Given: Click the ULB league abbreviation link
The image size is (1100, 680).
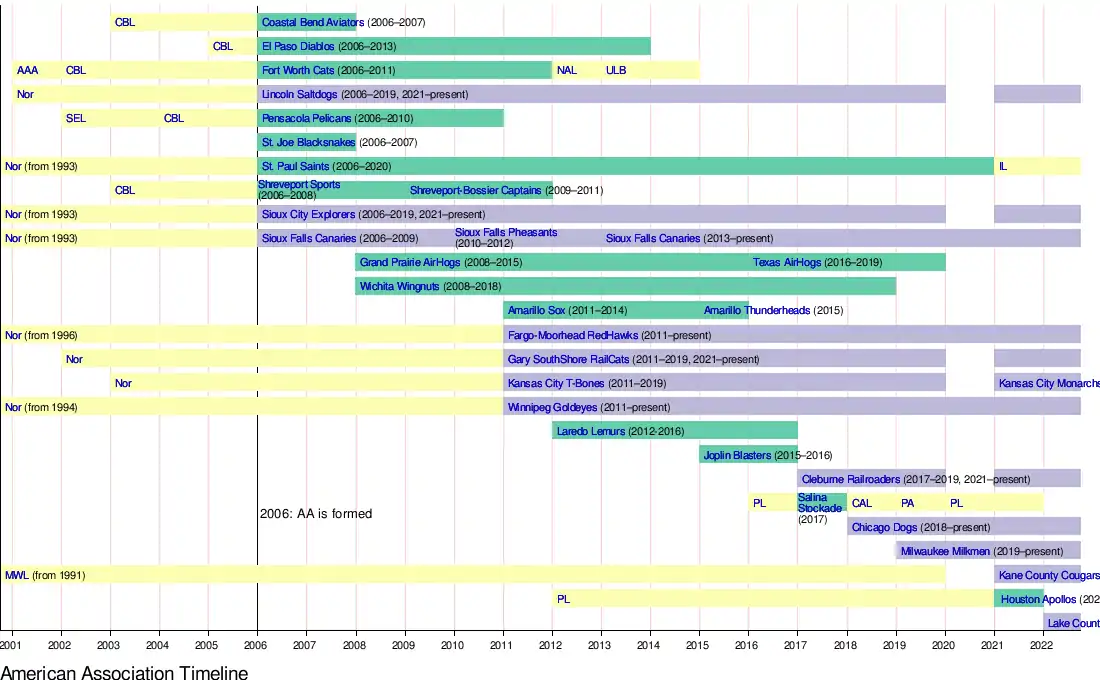Looking at the screenshot, I should click(x=615, y=70).
